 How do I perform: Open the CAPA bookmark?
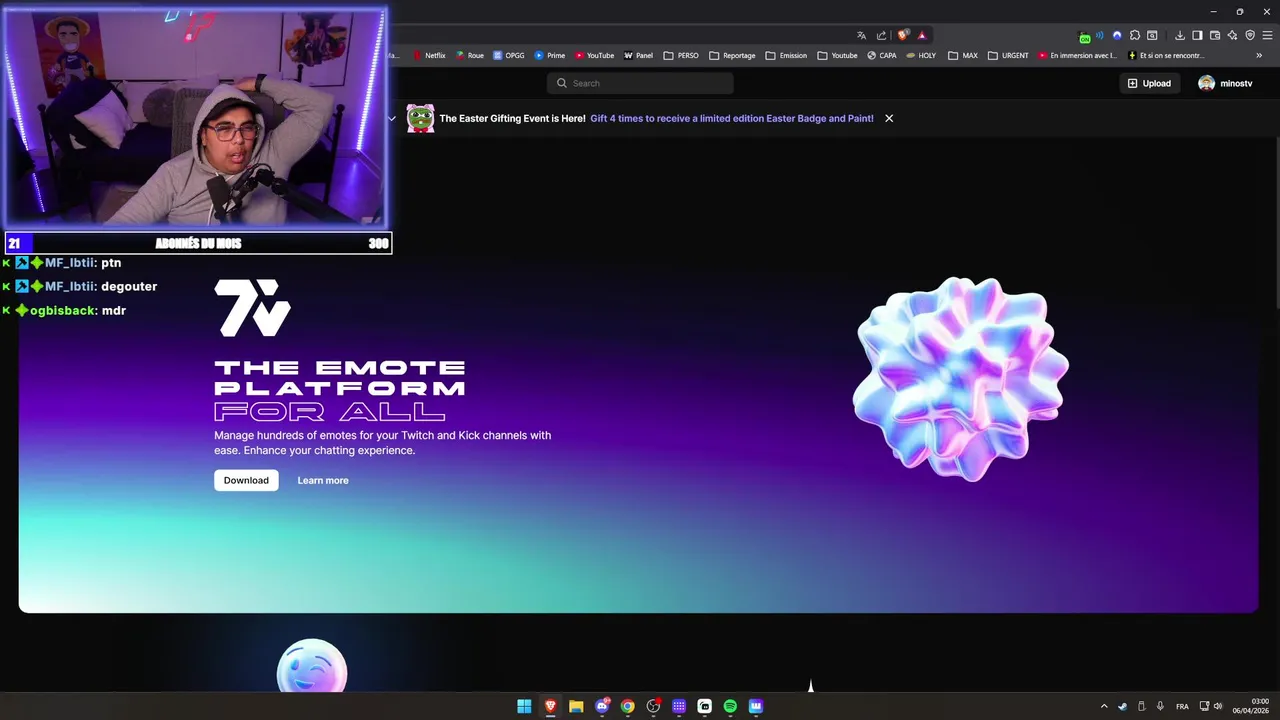882,55
